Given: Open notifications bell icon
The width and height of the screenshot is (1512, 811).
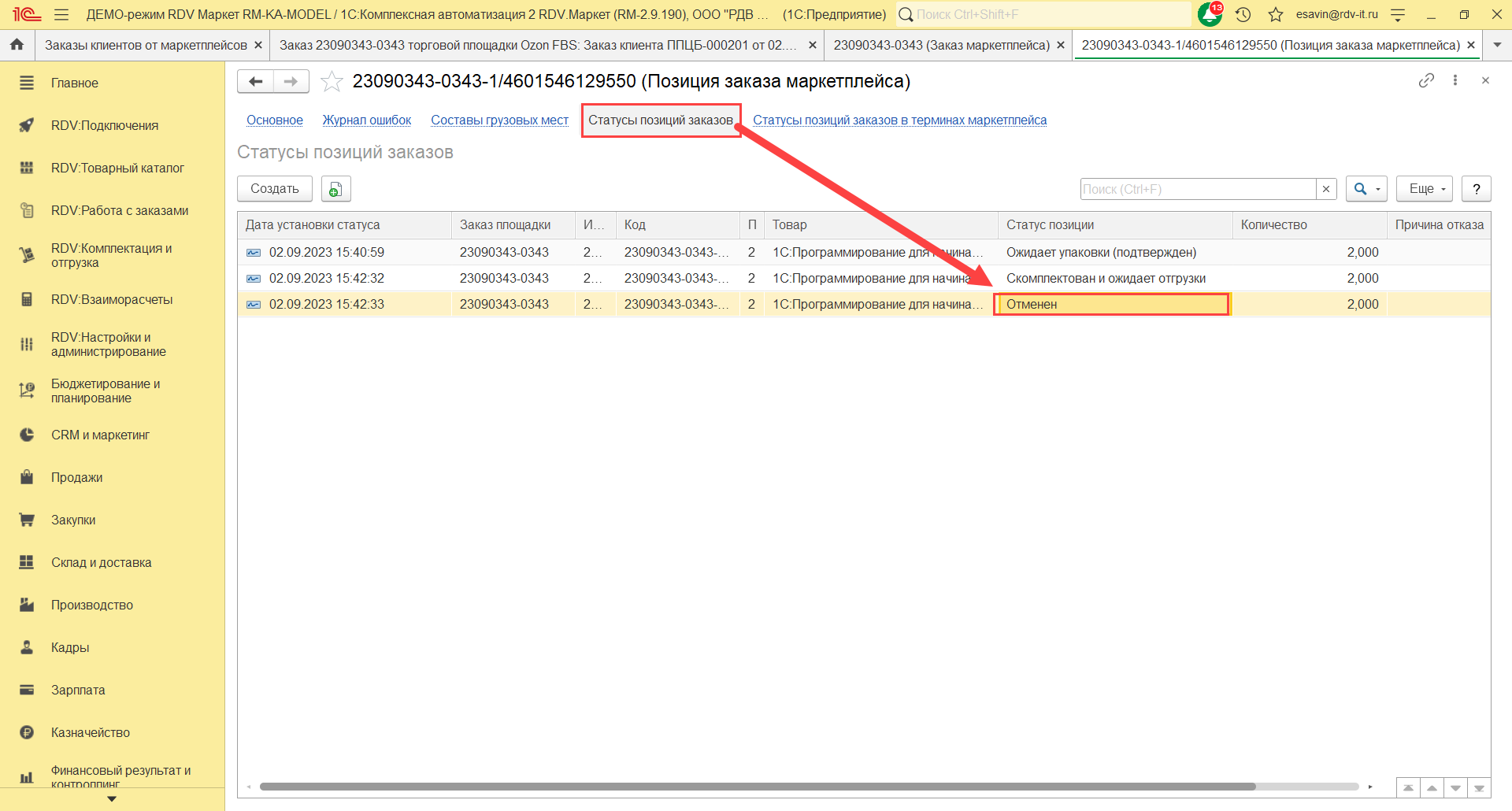Looking at the screenshot, I should pos(1209,14).
